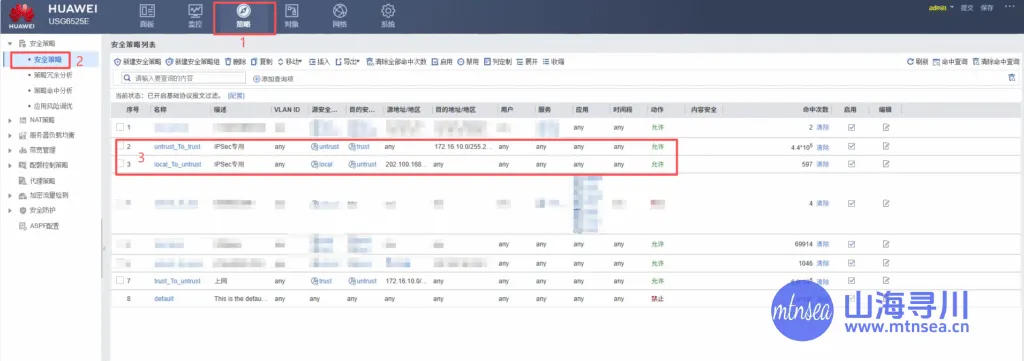Click the [配置] link in status line
The width and height of the screenshot is (1024, 361).
tap(236, 95)
